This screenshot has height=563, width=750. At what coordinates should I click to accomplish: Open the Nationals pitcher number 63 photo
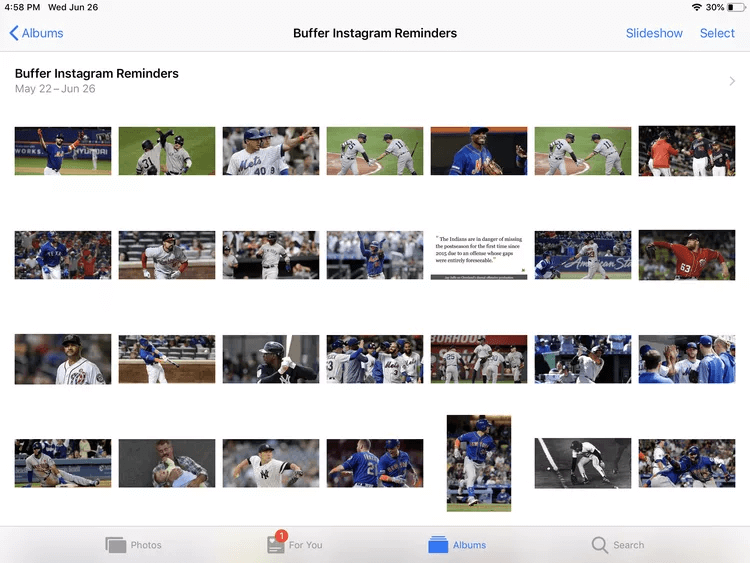click(x=687, y=255)
